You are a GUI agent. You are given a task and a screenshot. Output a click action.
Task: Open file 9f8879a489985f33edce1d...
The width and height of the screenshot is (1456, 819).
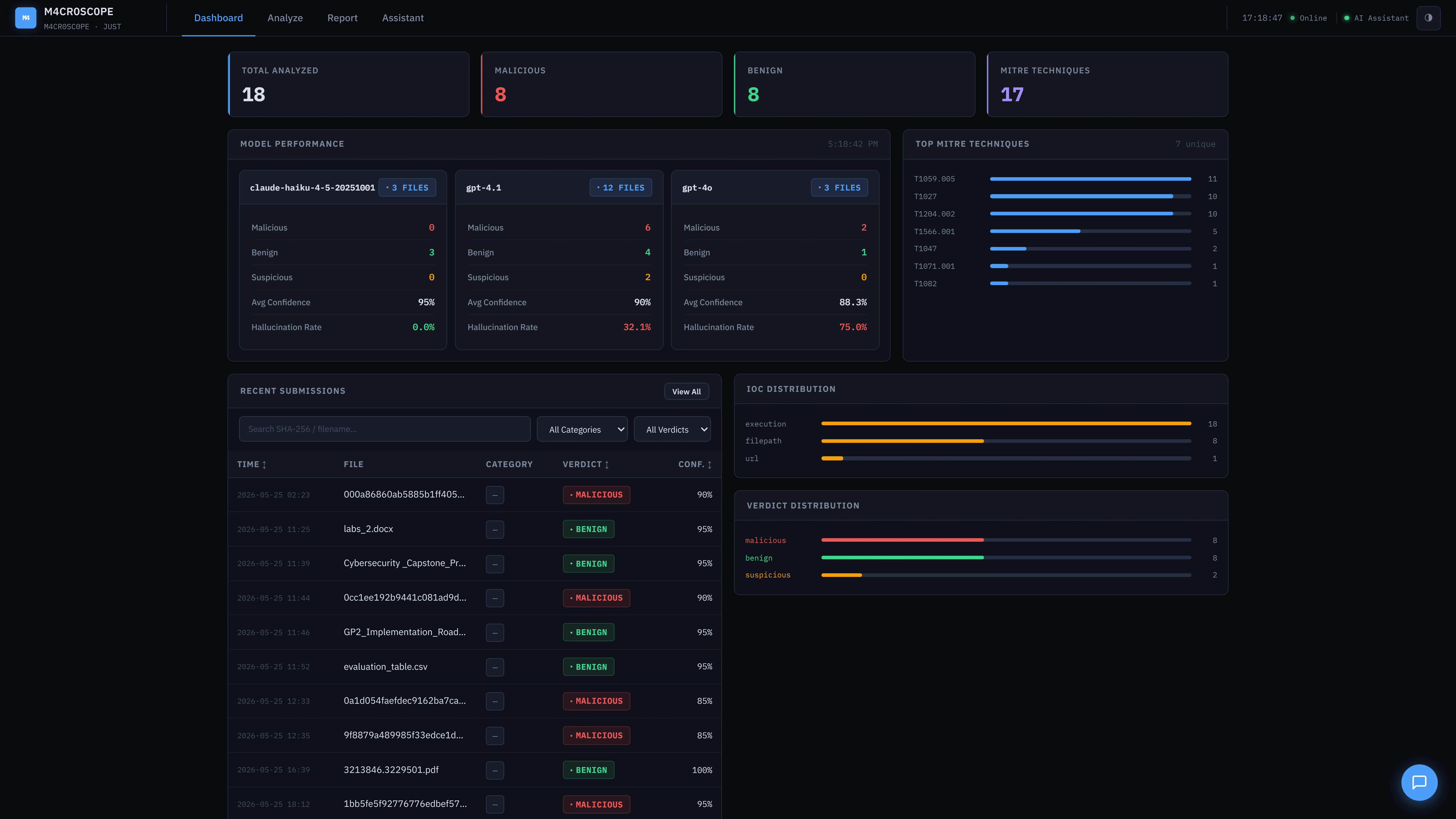404,735
